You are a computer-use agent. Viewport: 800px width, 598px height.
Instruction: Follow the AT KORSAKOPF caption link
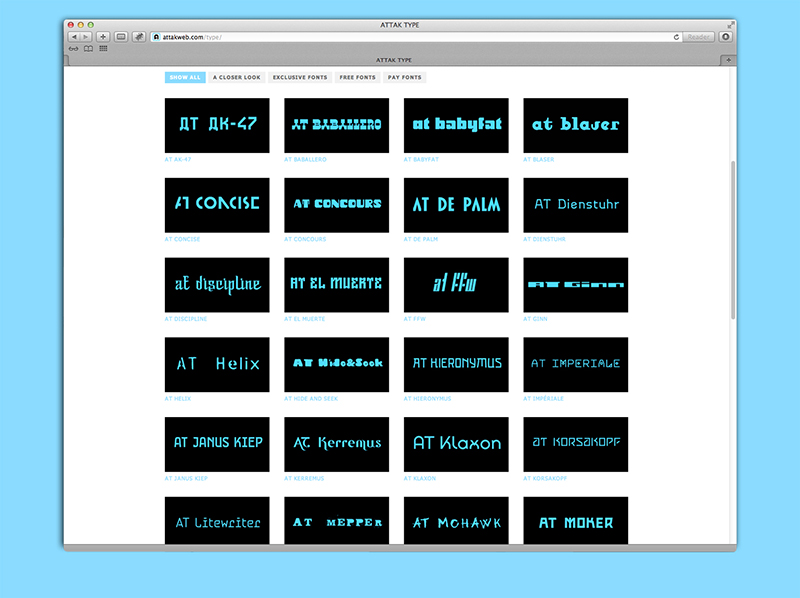pos(545,479)
